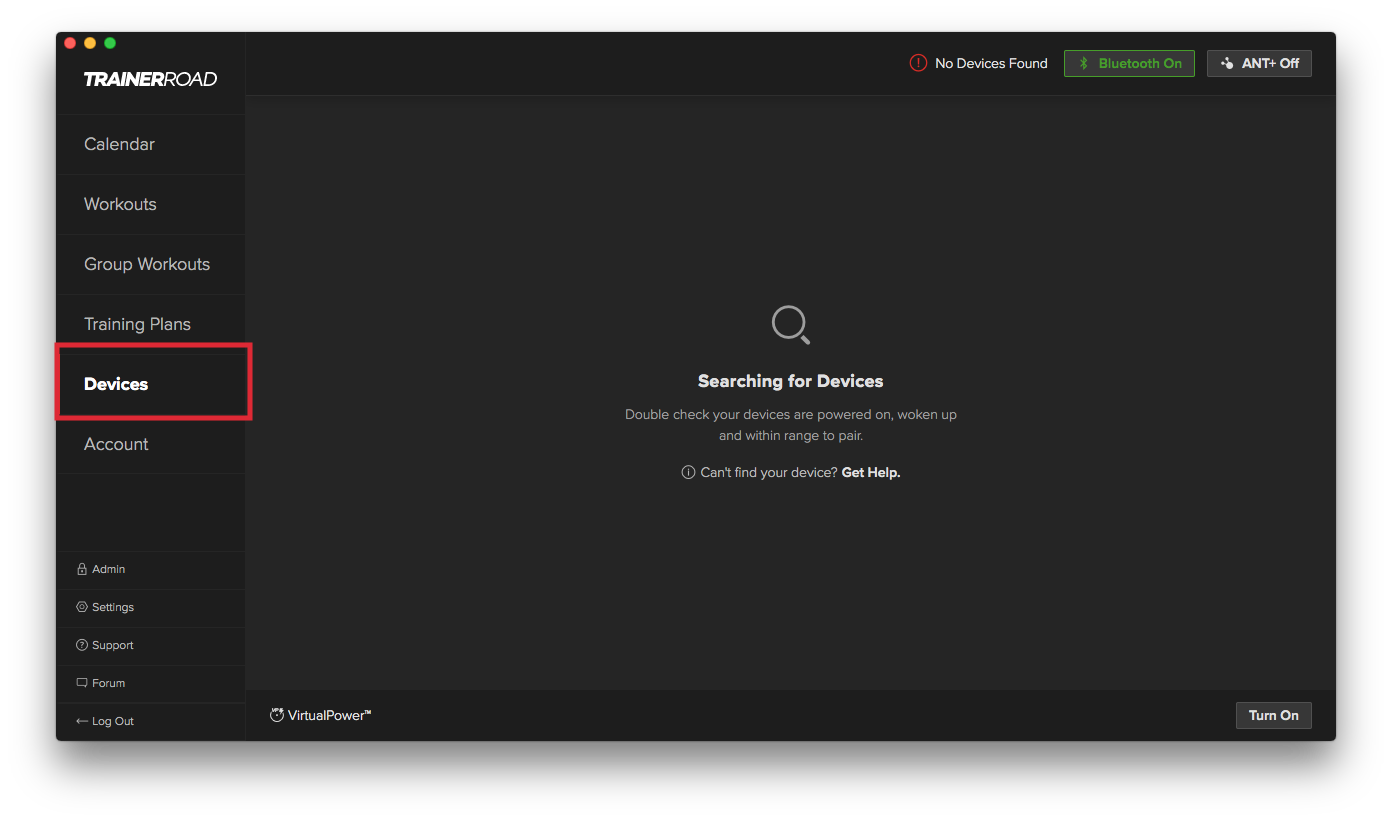
Task: Open the Support link
Action: [150, 645]
